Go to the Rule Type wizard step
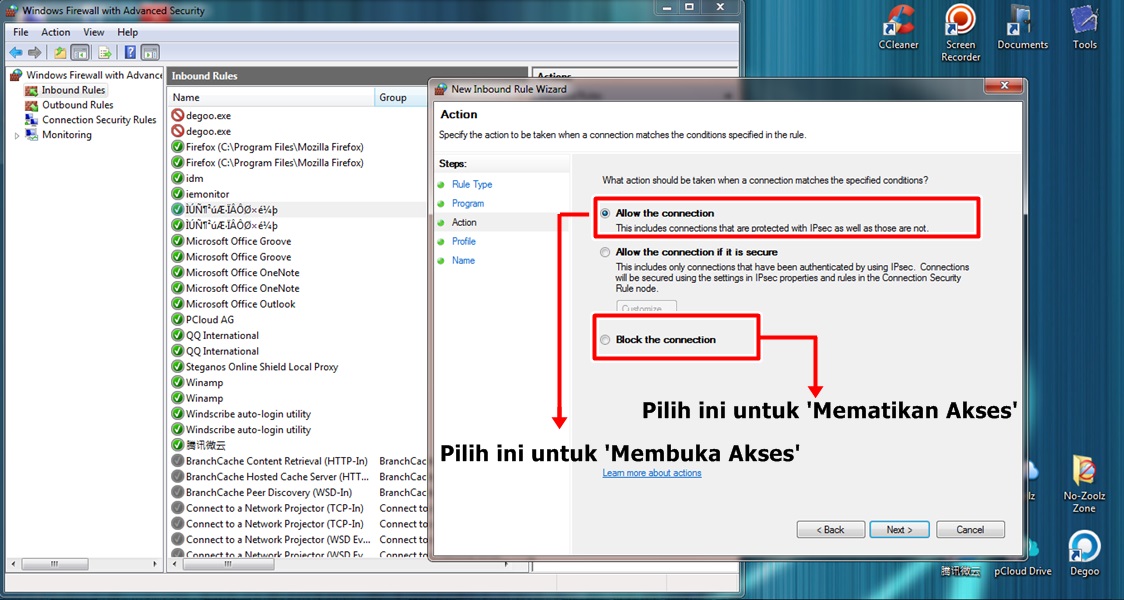This screenshot has height=600, width=1124. pos(472,184)
